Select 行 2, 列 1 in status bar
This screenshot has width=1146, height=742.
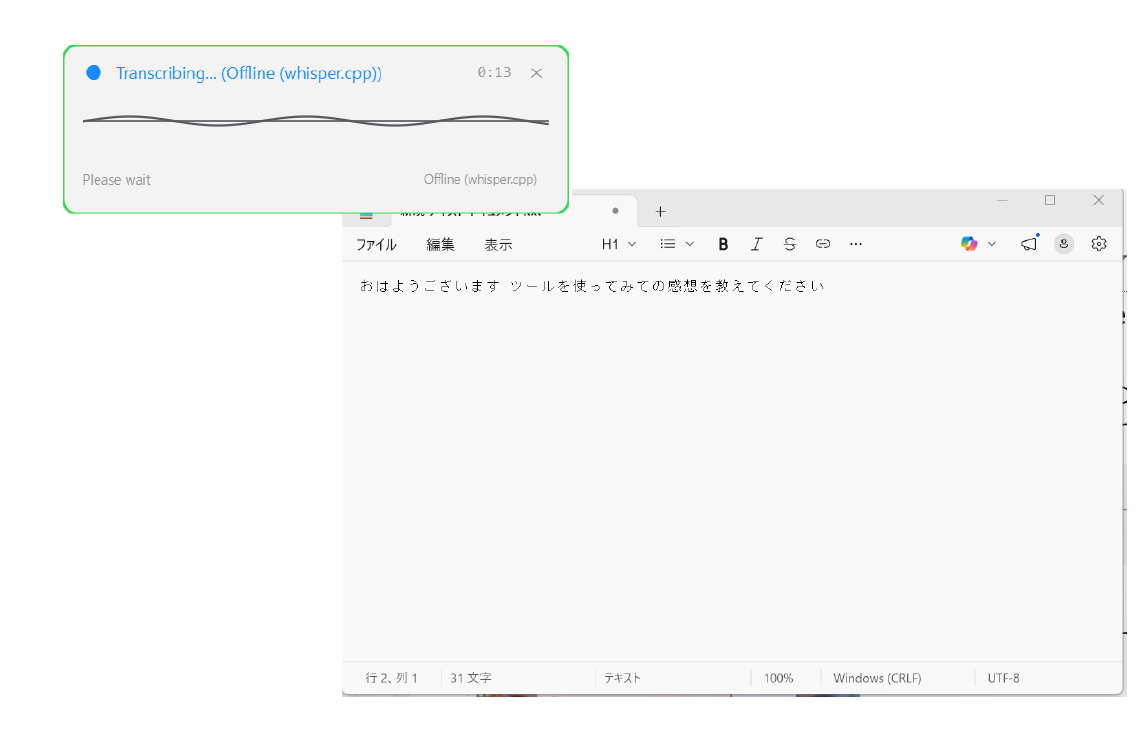[392, 678]
